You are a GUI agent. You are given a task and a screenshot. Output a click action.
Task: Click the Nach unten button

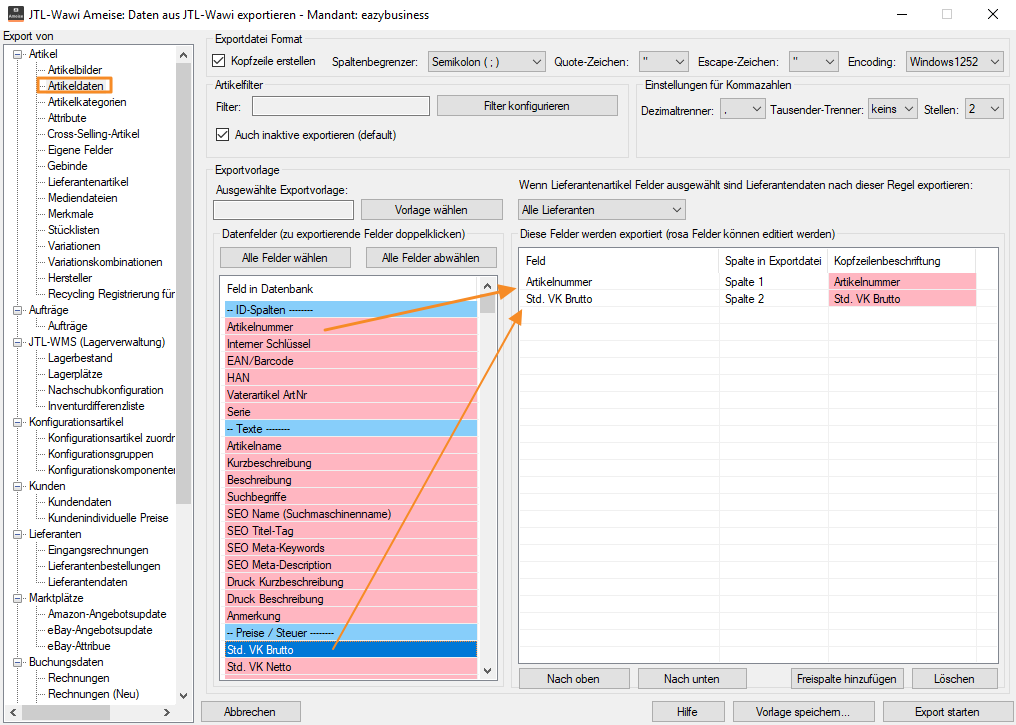[x=692, y=679]
